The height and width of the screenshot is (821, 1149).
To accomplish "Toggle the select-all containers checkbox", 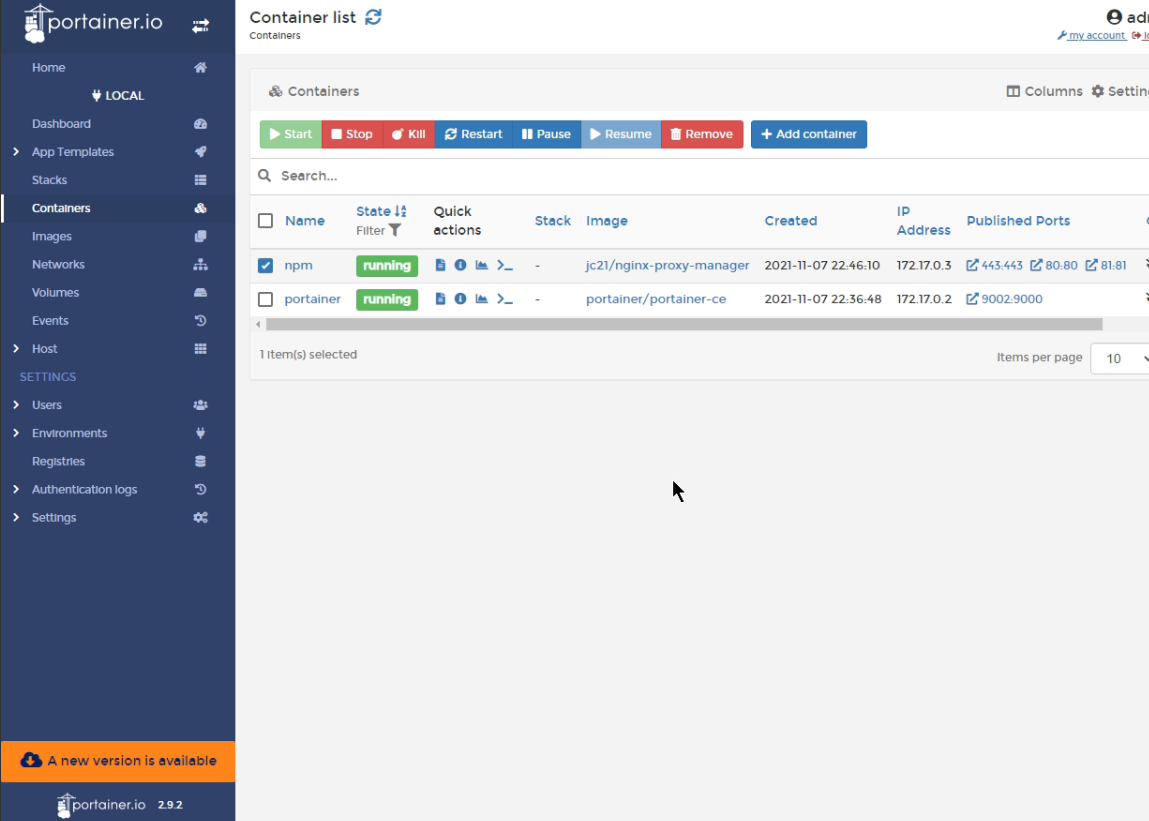I will point(265,220).
